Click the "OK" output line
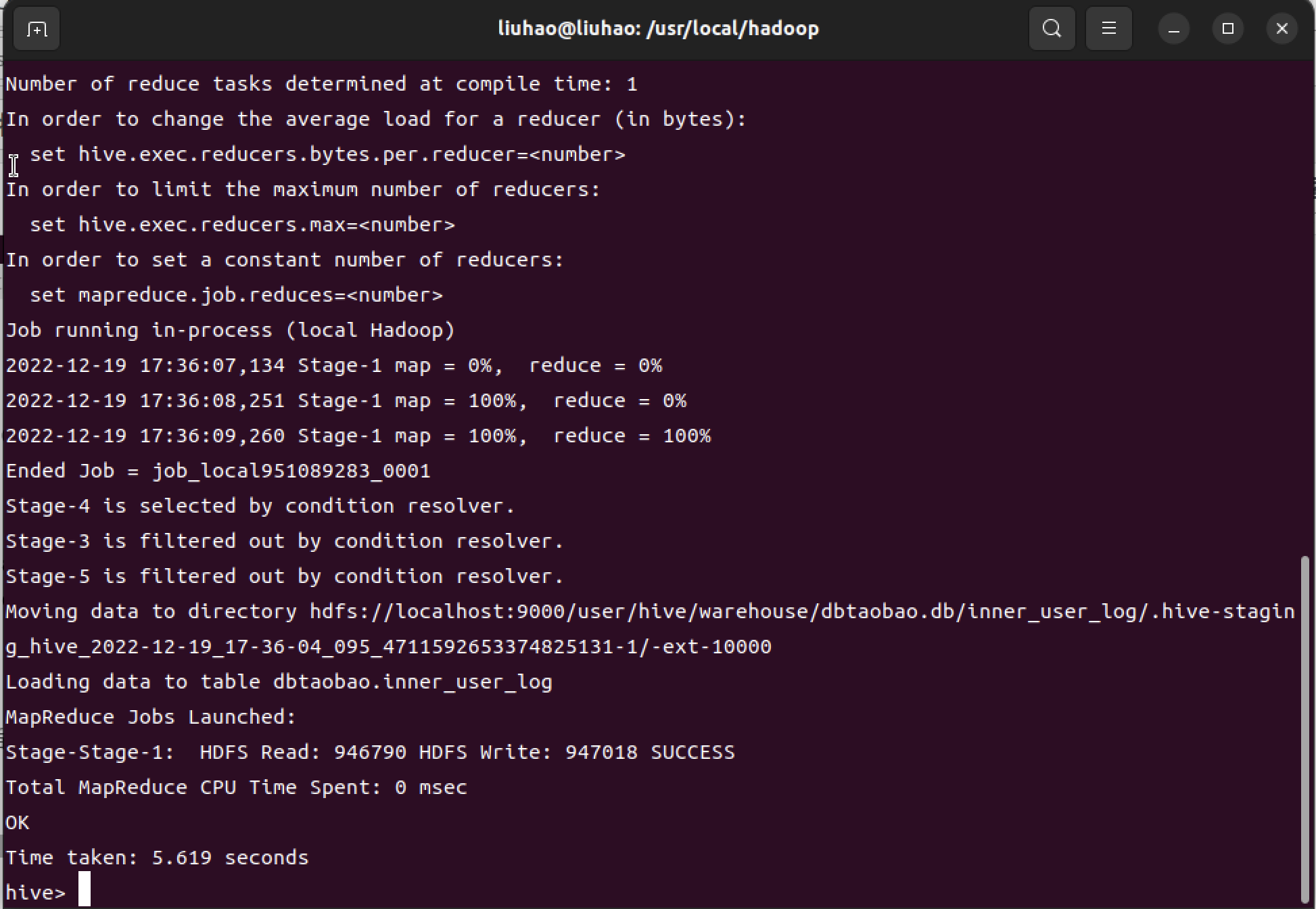The width and height of the screenshot is (1316, 909). (x=18, y=822)
